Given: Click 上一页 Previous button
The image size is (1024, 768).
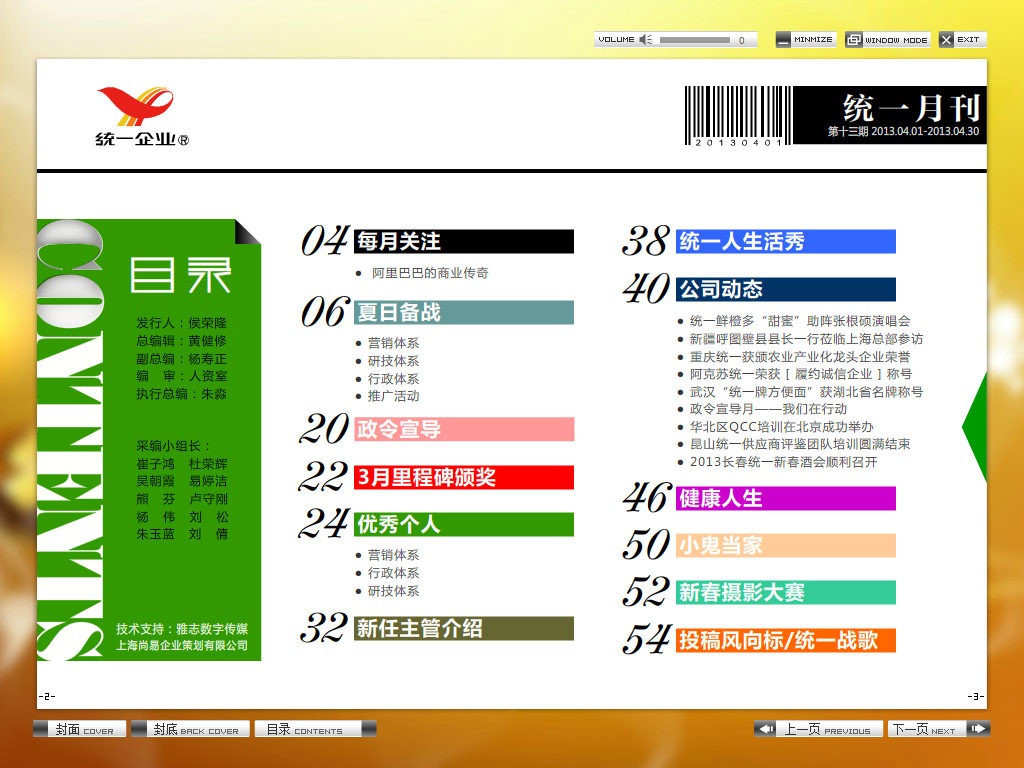Looking at the screenshot, I should click(818, 729).
